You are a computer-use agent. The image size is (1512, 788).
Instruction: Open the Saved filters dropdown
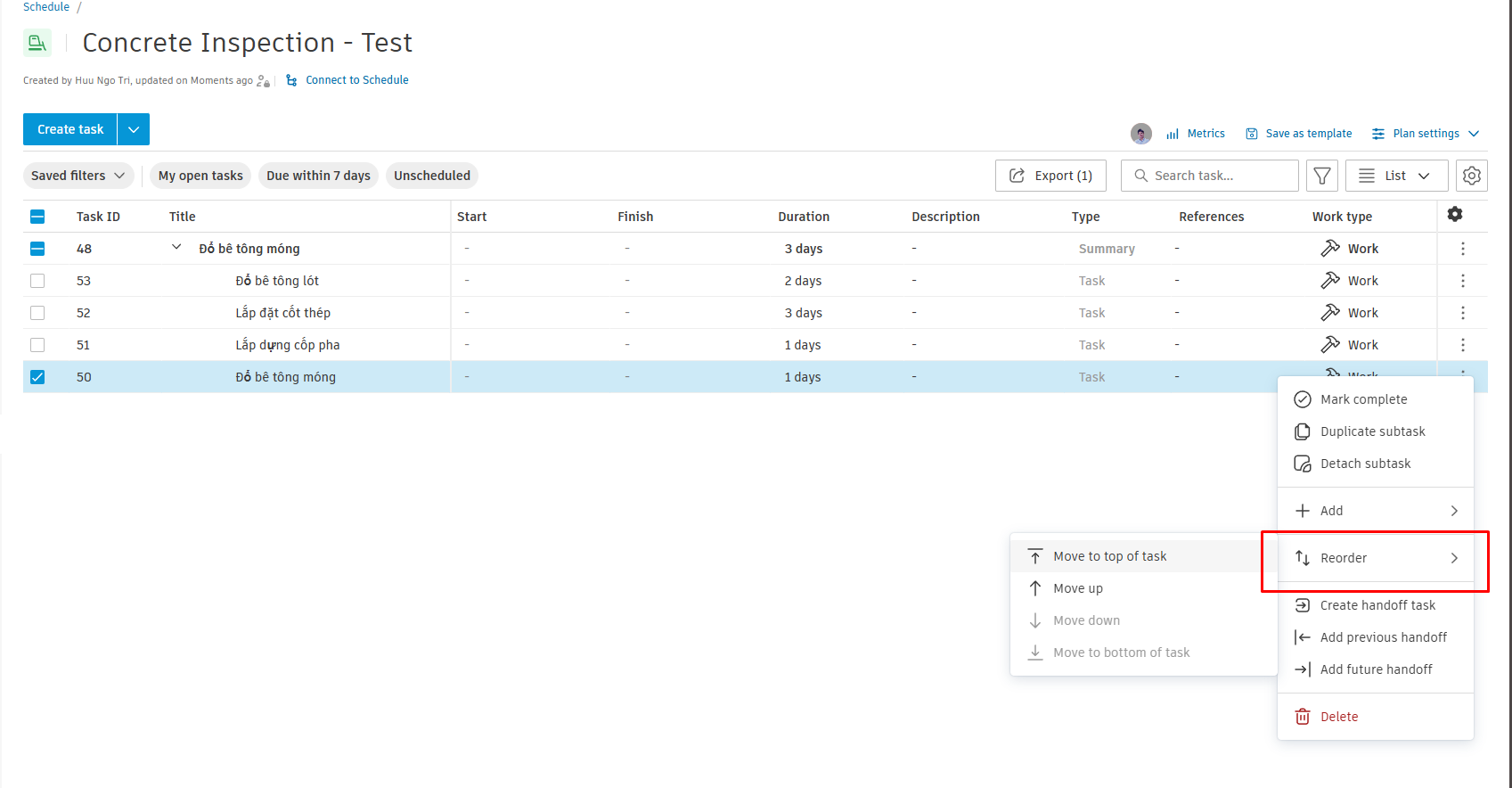[x=78, y=176]
